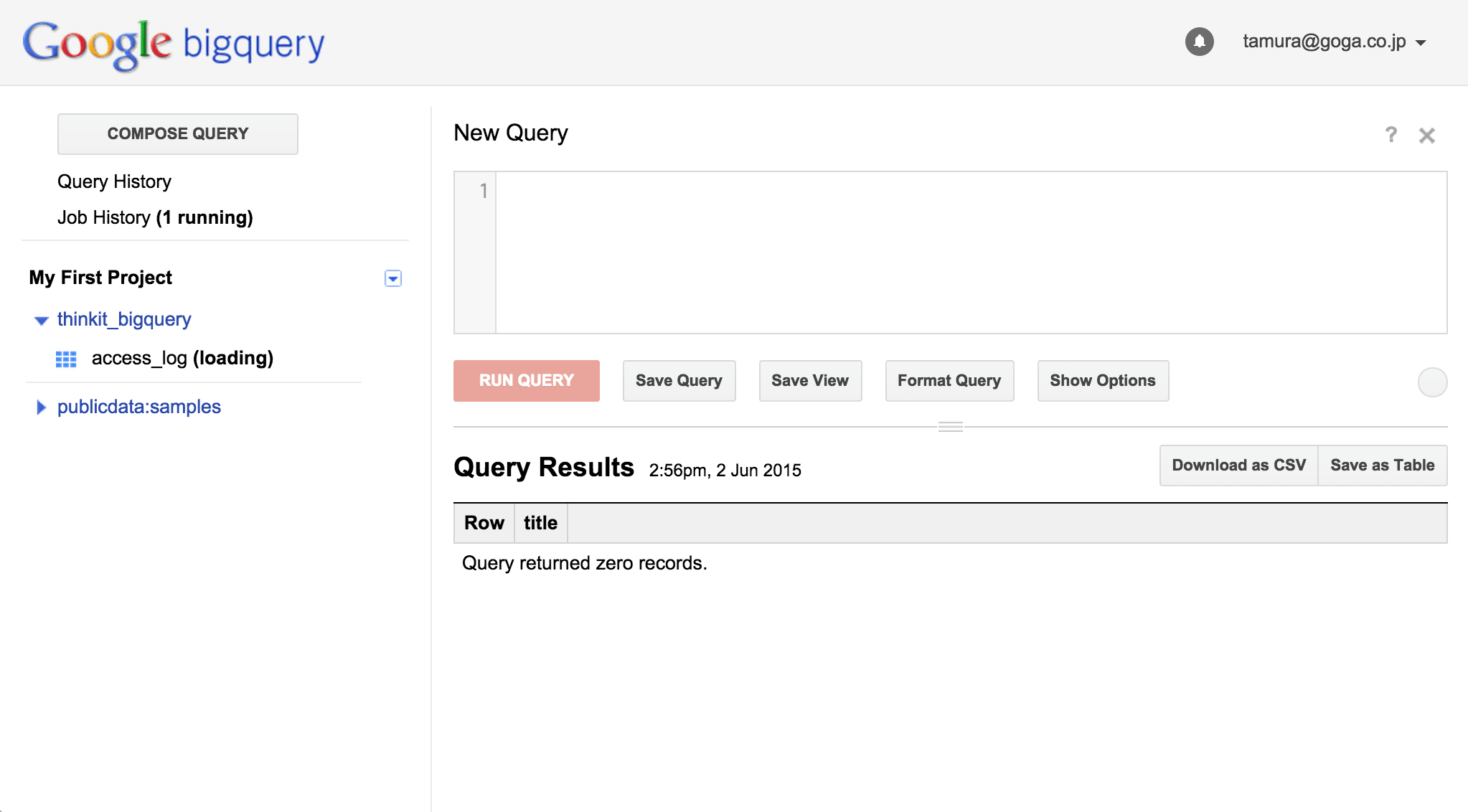Screen dimensions: 1468x812
Task: Click the access_log table grid icon
Action: (x=66, y=359)
